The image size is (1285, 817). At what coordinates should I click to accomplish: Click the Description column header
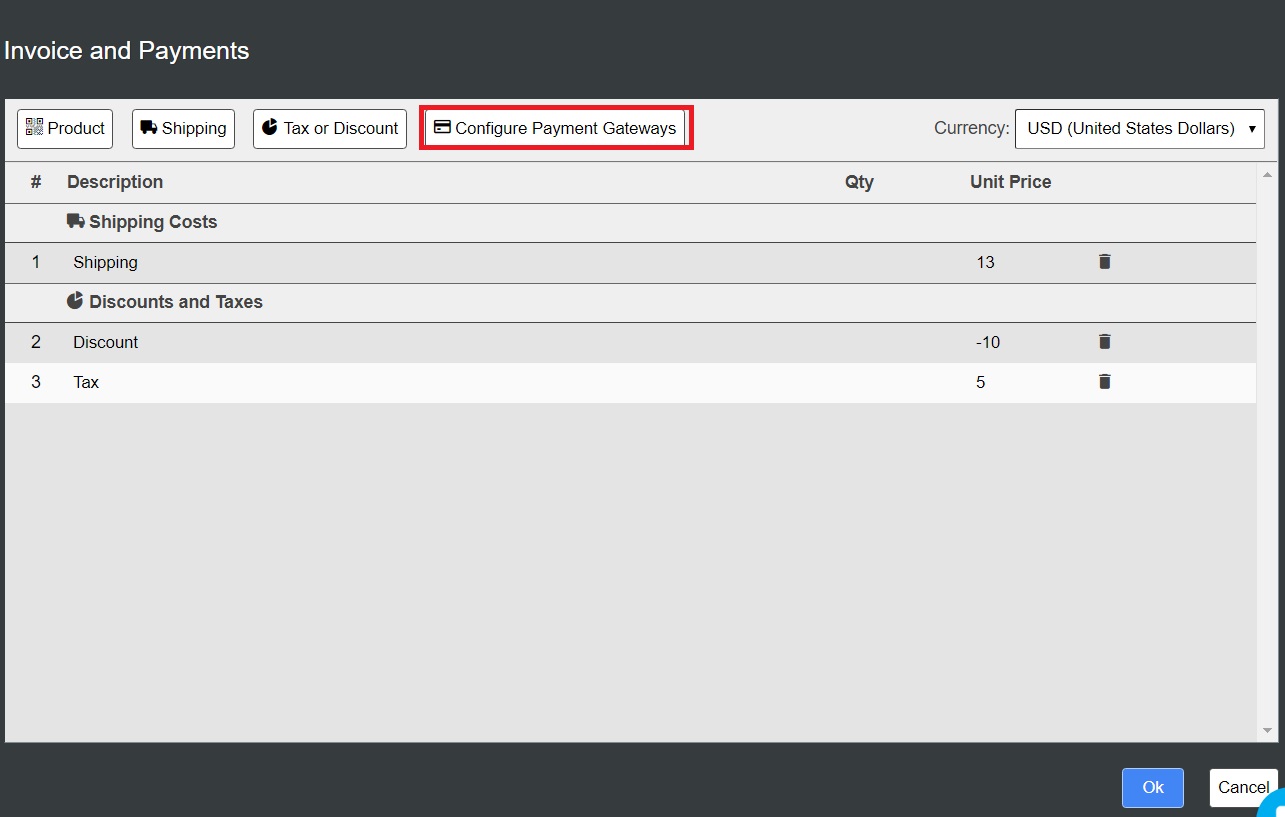[115, 182]
